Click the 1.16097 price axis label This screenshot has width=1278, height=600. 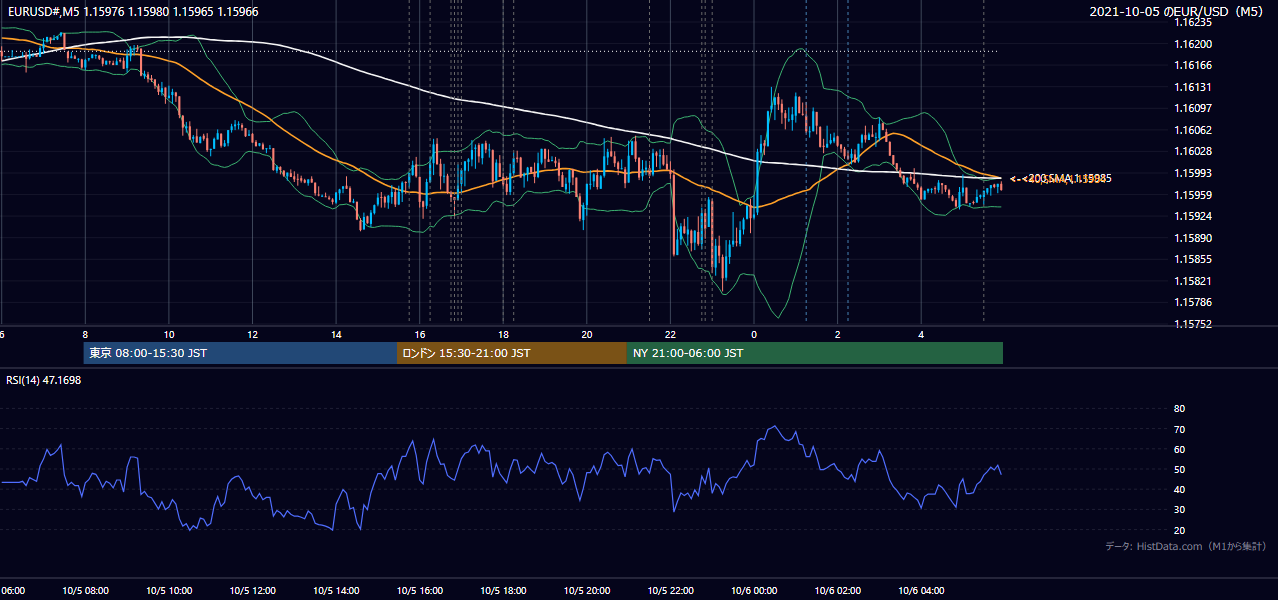1192,108
